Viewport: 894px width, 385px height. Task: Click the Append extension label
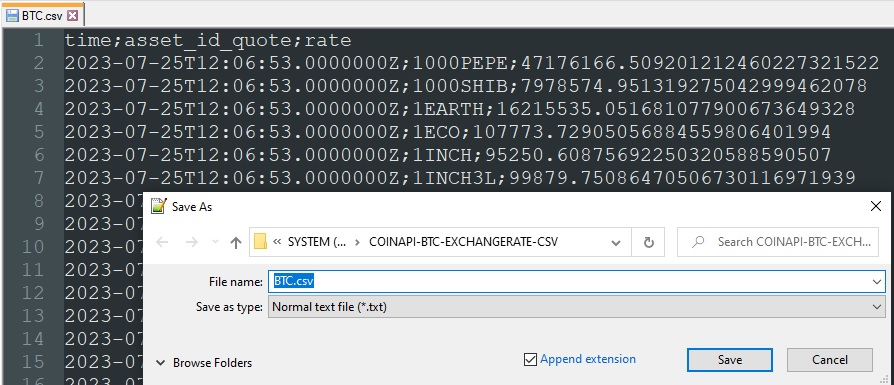[x=588, y=359]
